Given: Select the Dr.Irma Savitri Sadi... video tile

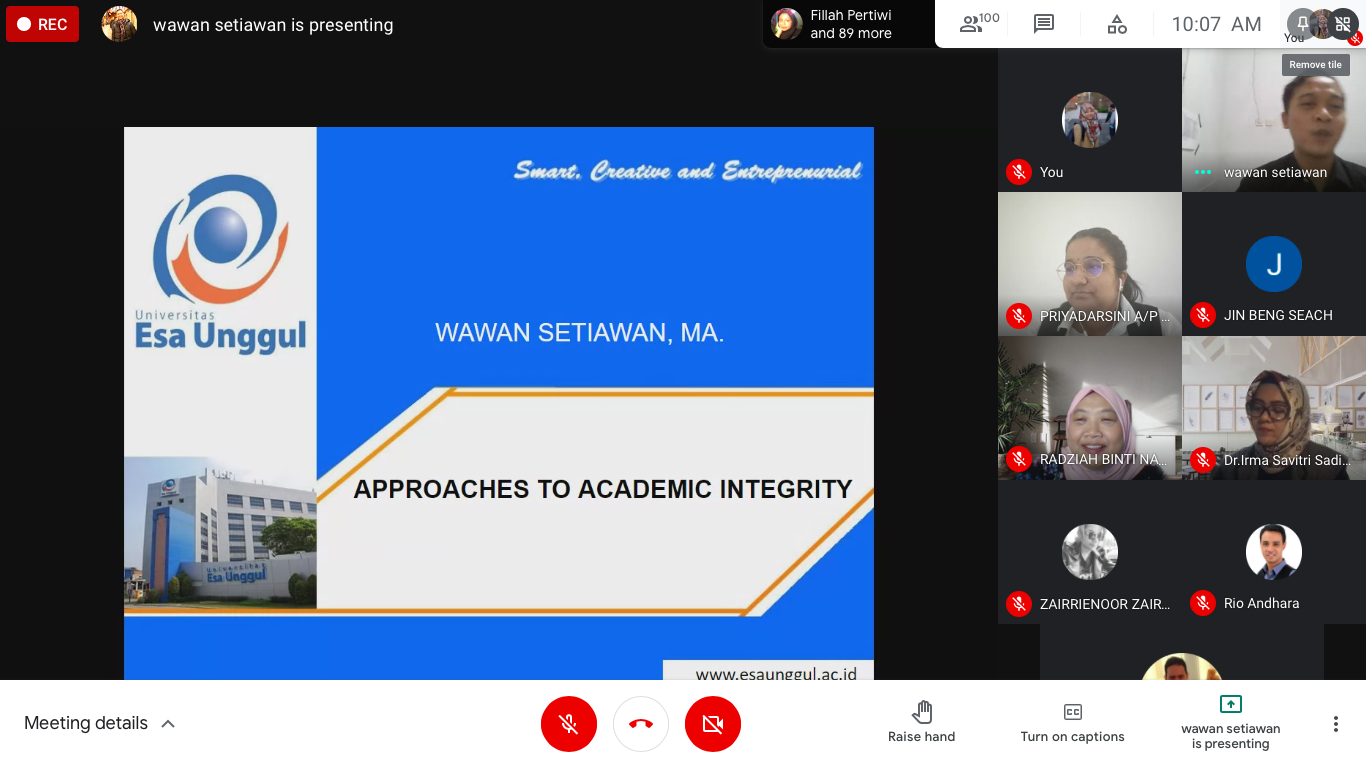Looking at the screenshot, I should click(1274, 408).
